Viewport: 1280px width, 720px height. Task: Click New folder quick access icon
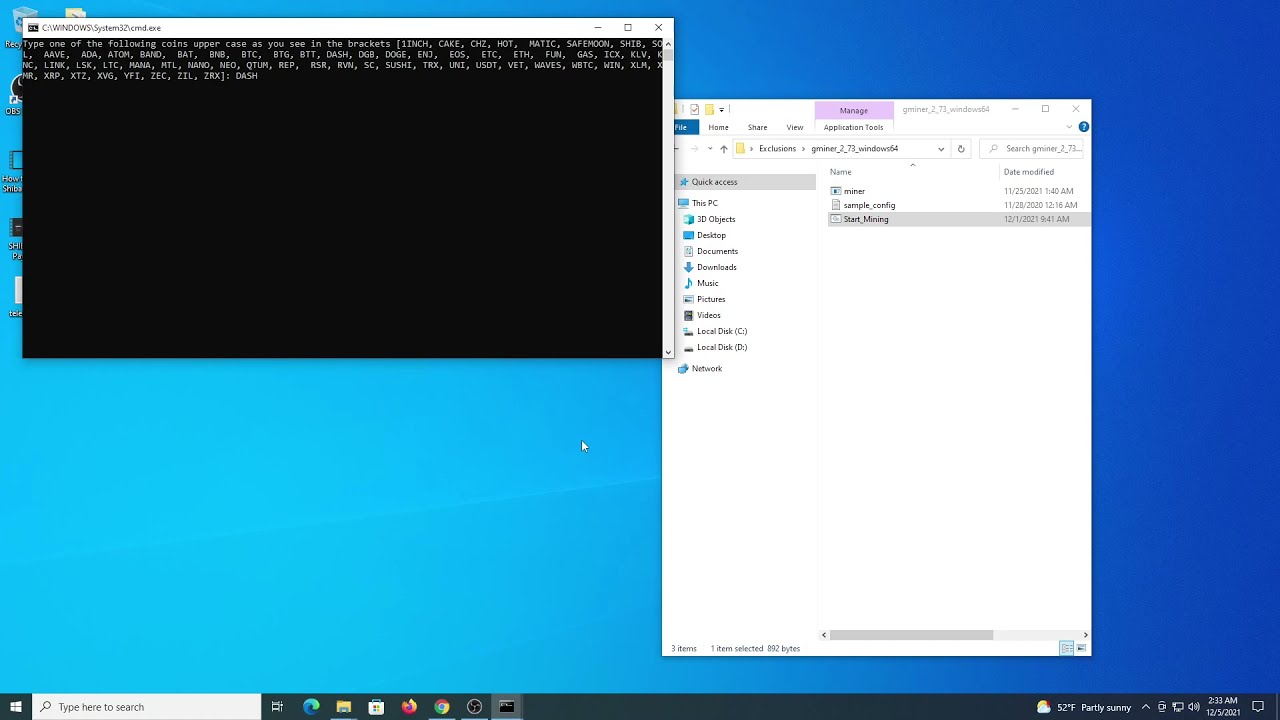(x=708, y=109)
